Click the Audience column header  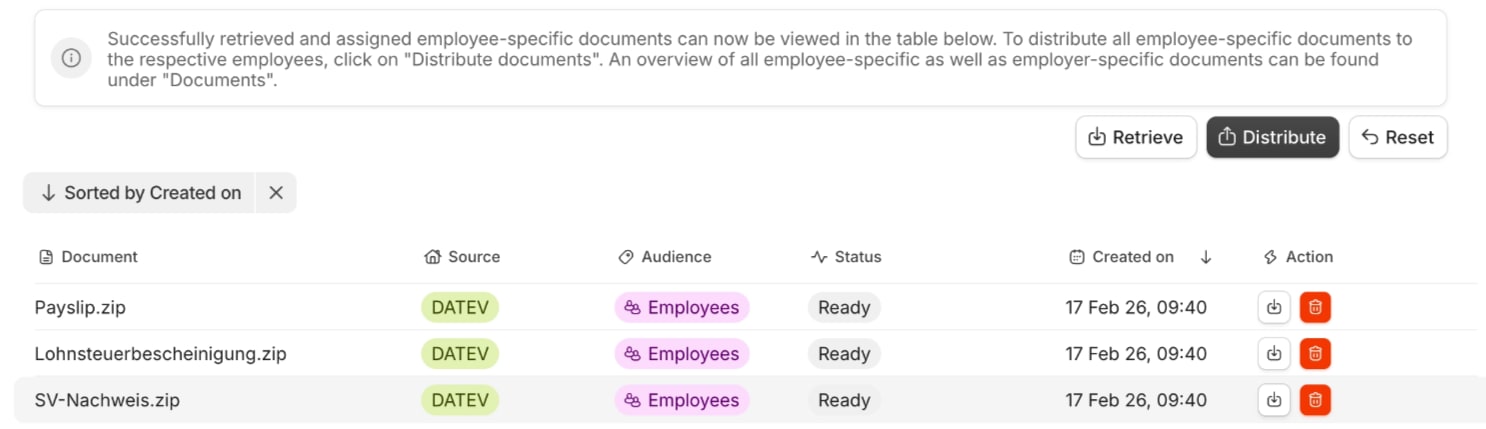tap(665, 257)
